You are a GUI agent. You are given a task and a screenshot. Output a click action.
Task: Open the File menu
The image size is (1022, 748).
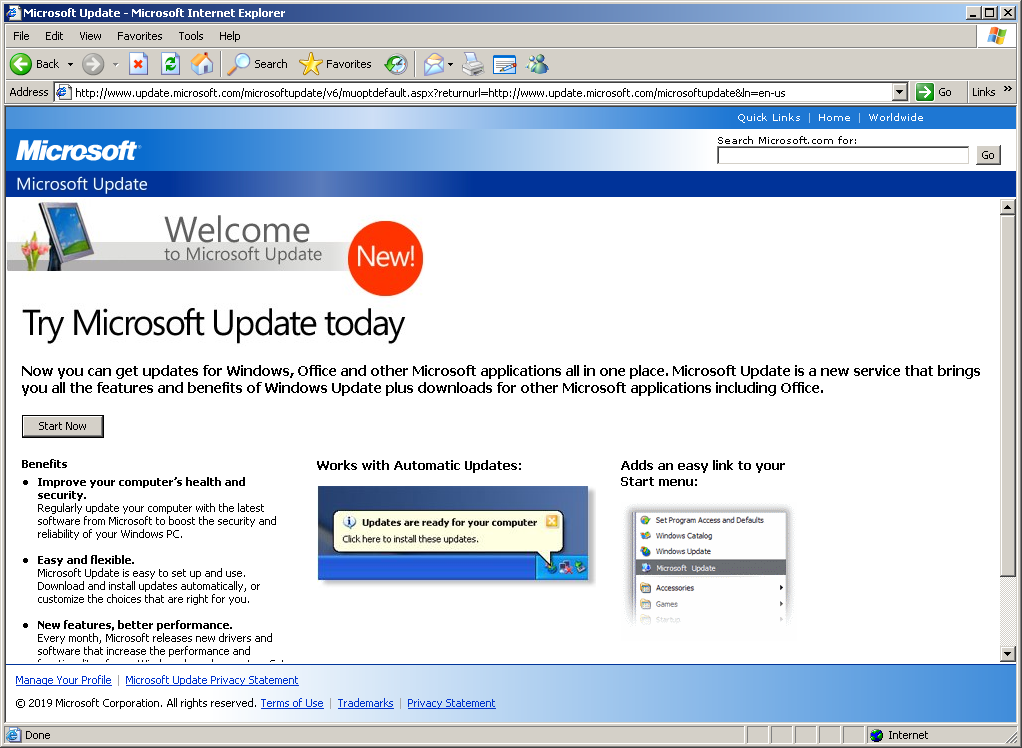[x=21, y=36]
